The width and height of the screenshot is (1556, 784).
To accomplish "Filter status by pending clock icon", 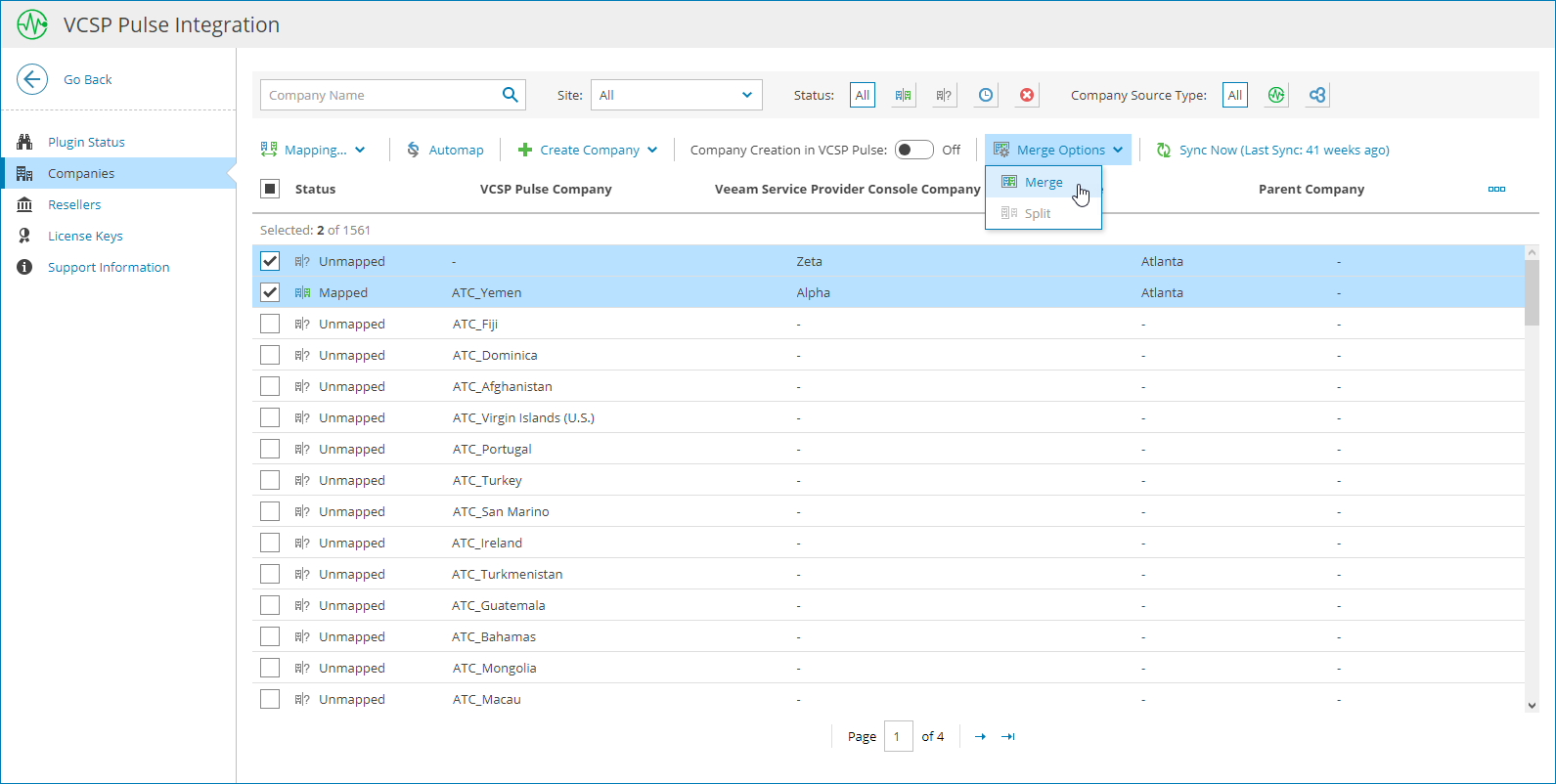I will [986, 95].
